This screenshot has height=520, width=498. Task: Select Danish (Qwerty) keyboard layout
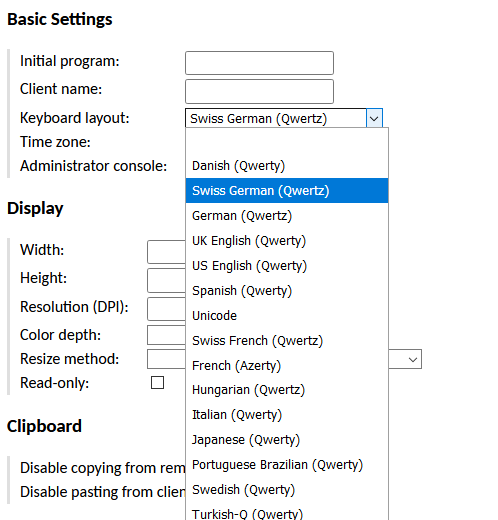[287, 166]
